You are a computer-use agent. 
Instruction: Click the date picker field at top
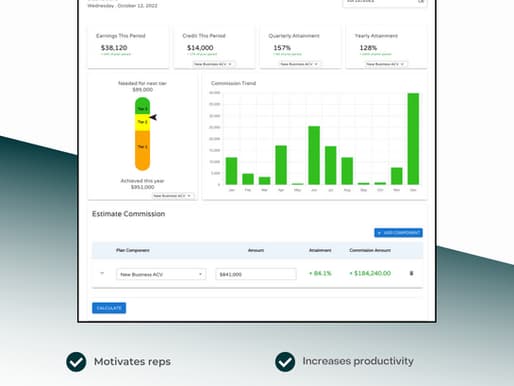tap(385, 2)
